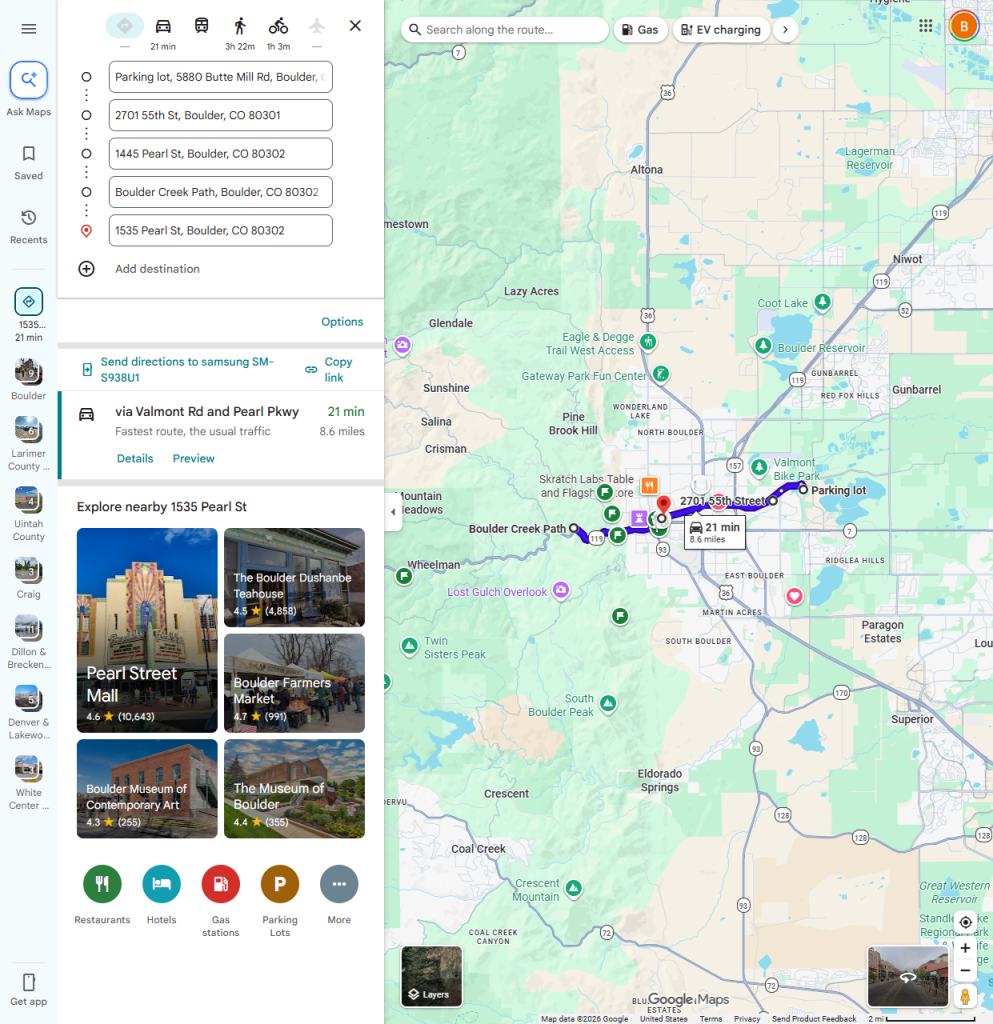Edit the 1445 Pearl St stop field
This screenshot has width=993, height=1024.
click(x=221, y=153)
